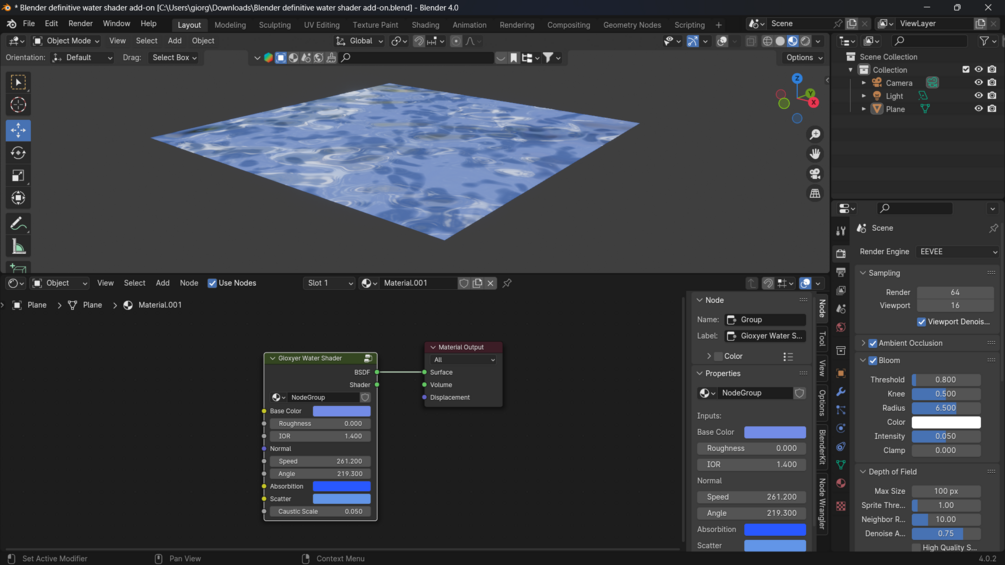1005x565 pixels.
Task: Select the Transform tool
Action: [x=18, y=198]
